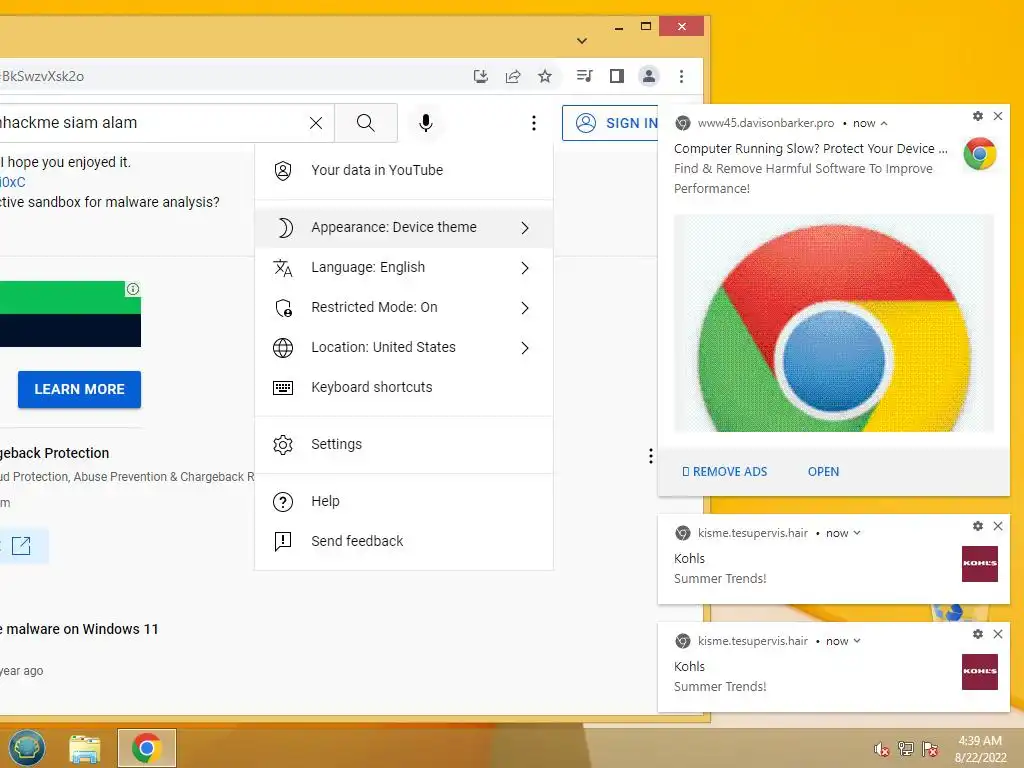The image size is (1024, 768).
Task: Click chevron next to Language: English
Action: click(x=525, y=268)
